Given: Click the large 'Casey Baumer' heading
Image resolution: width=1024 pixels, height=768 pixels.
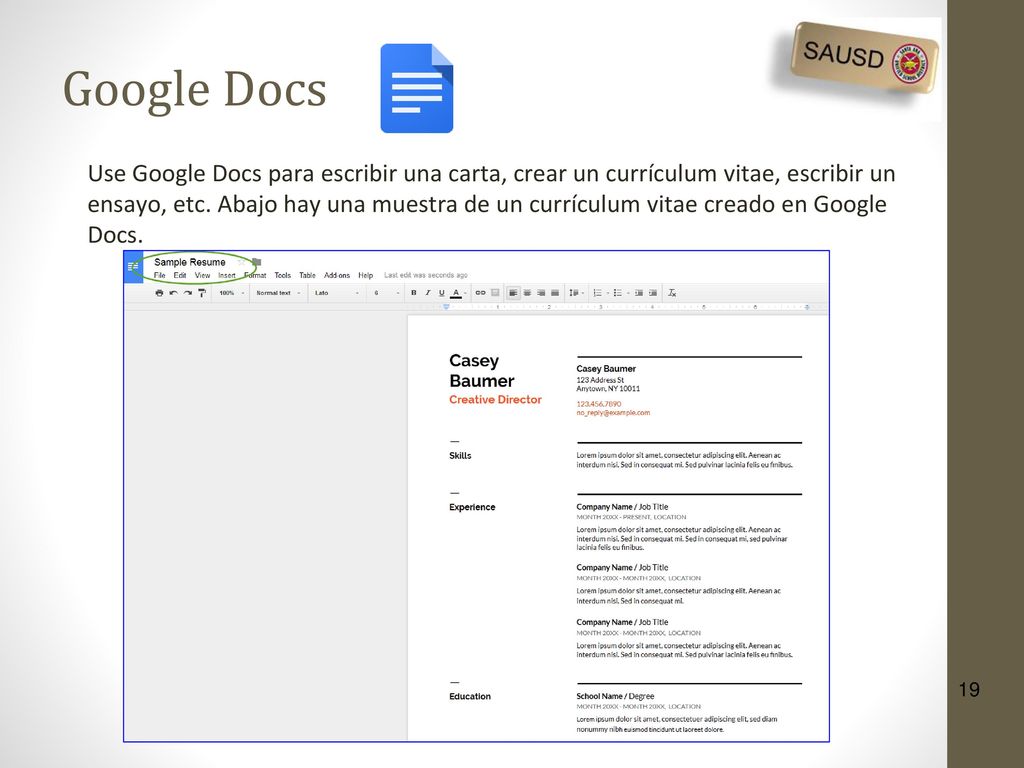Looking at the screenshot, I should (481, 370).
